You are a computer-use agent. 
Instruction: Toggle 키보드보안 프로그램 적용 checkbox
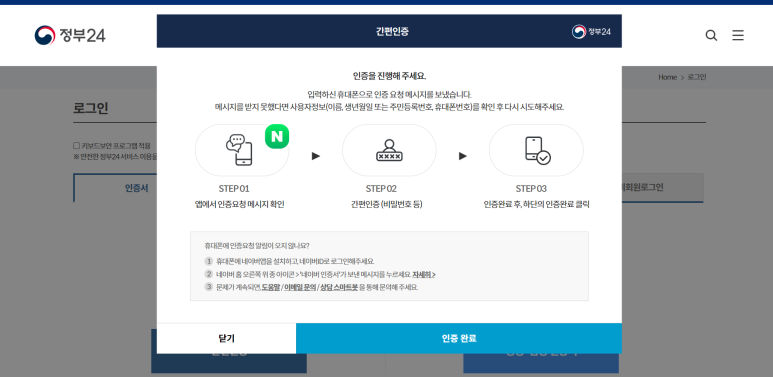pos(76,145)
